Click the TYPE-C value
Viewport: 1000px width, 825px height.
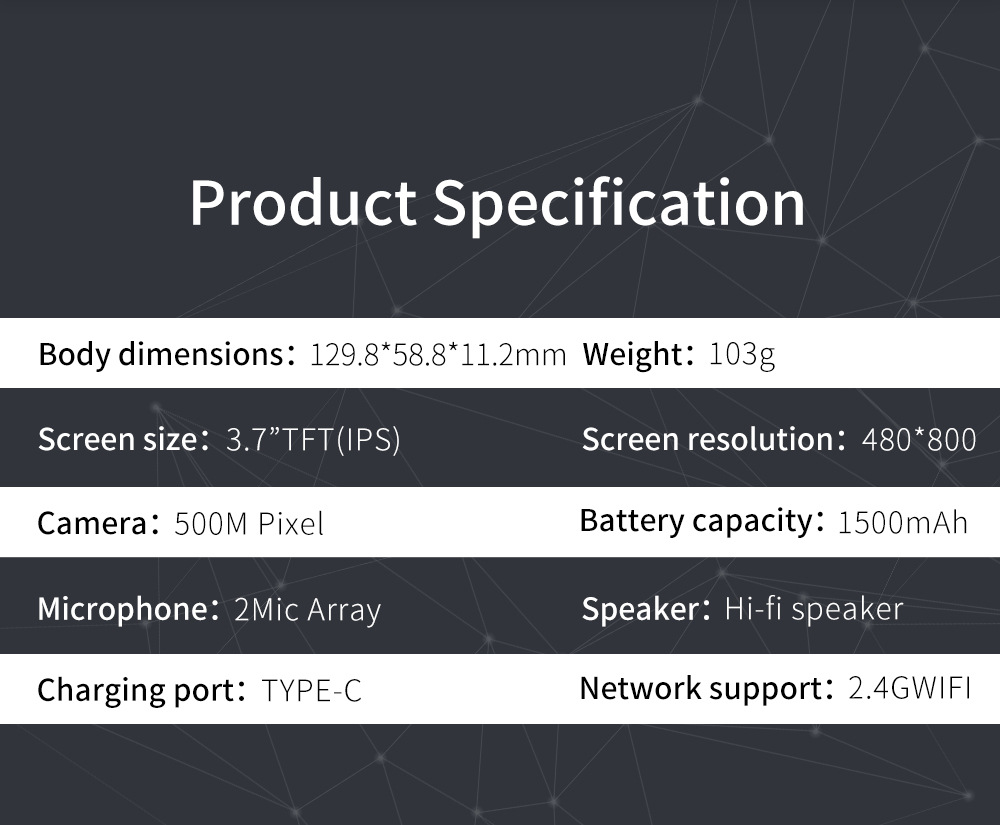(312, 691)
